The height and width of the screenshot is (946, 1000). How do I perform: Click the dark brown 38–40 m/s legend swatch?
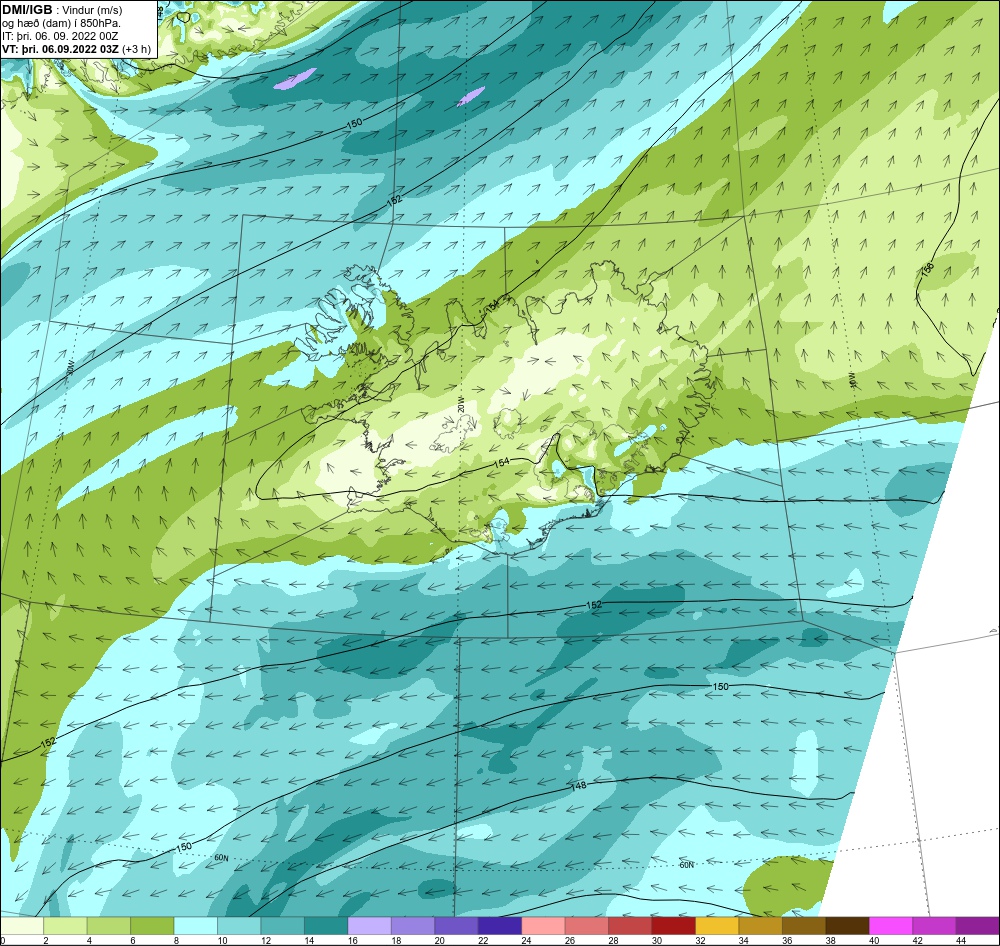pos(847,926)
